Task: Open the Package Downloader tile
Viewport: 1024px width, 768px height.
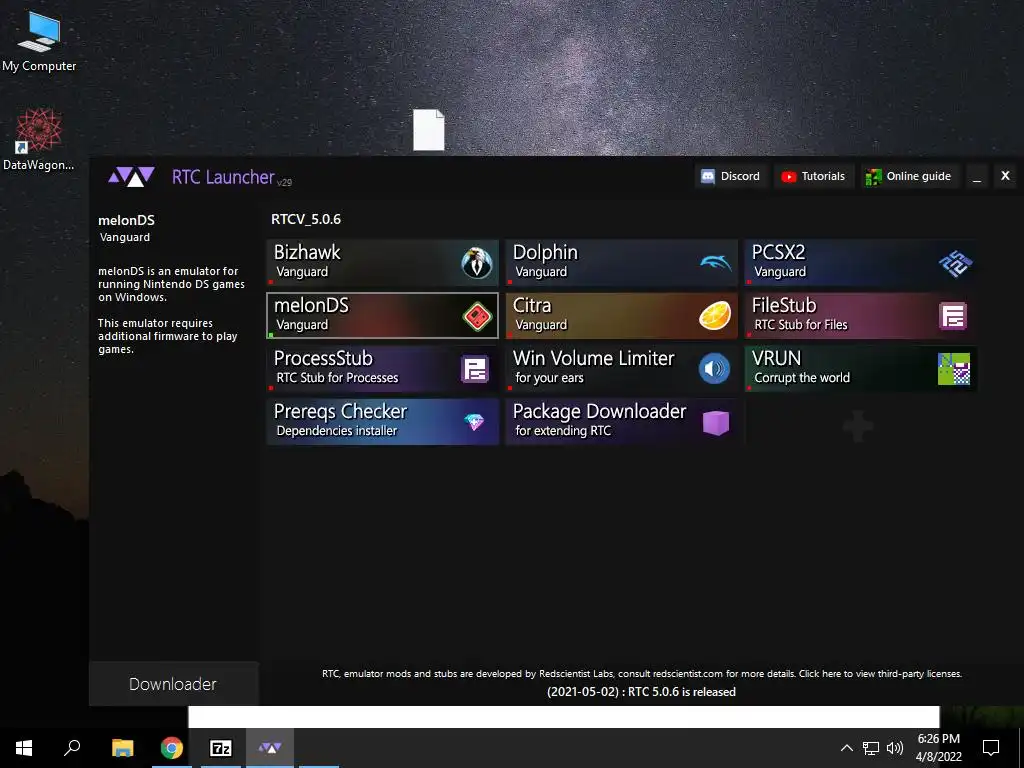Action: (621, 421)
